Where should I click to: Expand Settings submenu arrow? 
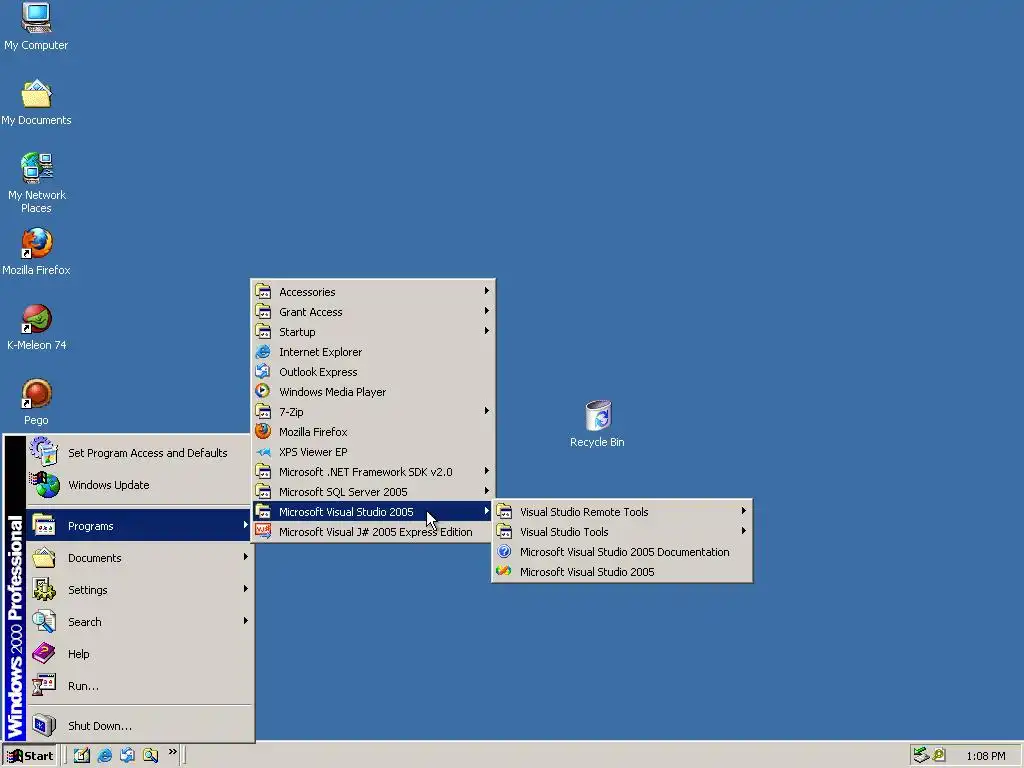point(246,588)
